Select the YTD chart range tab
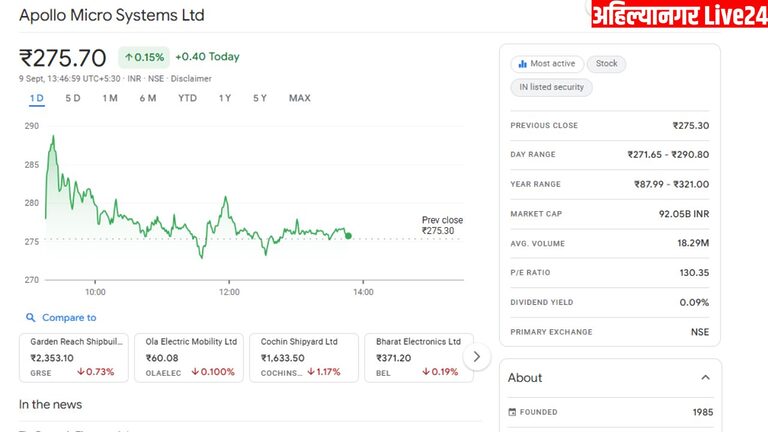This screenshot has width=768, height=432. (x=187, y=98)
